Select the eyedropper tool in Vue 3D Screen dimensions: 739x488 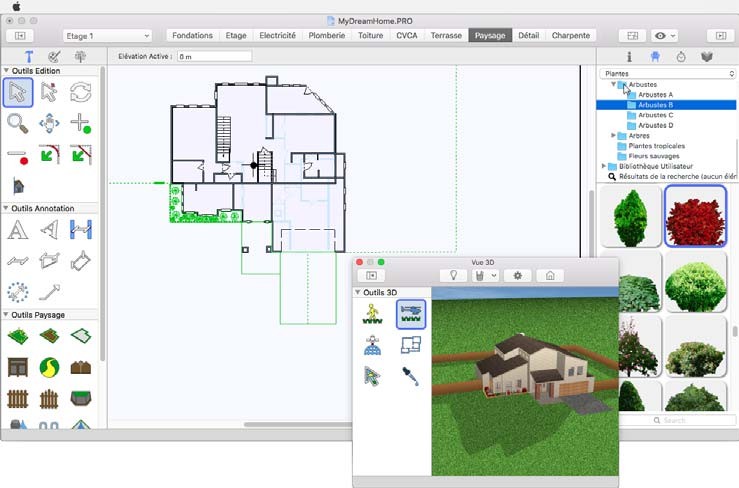pos(411,376)
